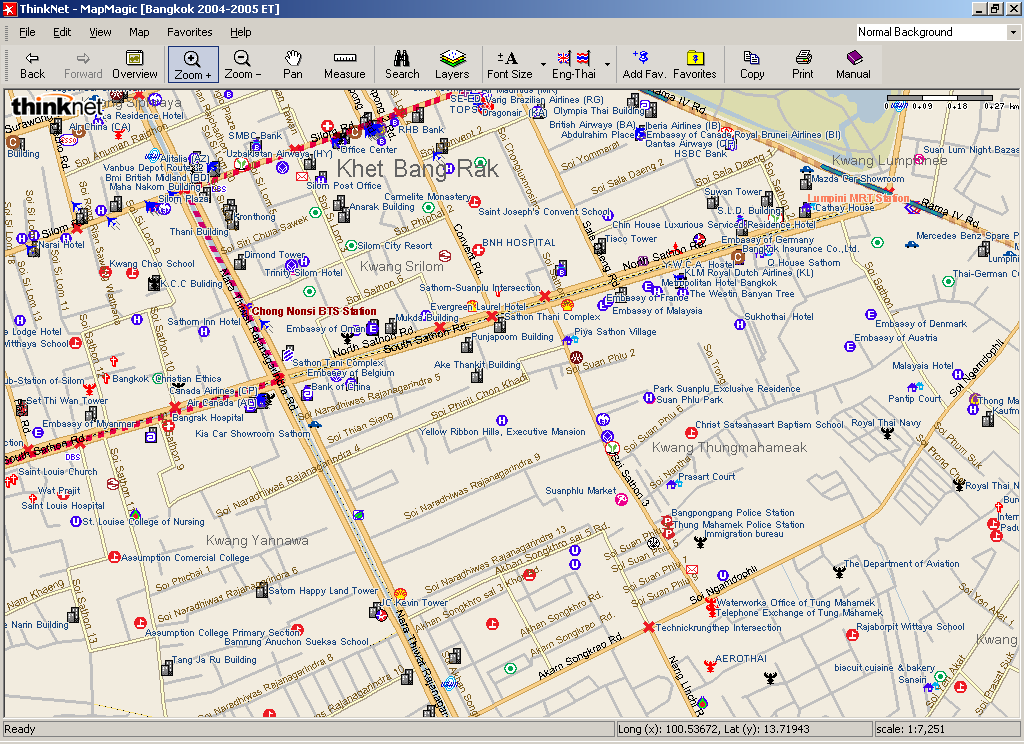Print the map
1024x744 pixels.
click(x=801, y=65)
